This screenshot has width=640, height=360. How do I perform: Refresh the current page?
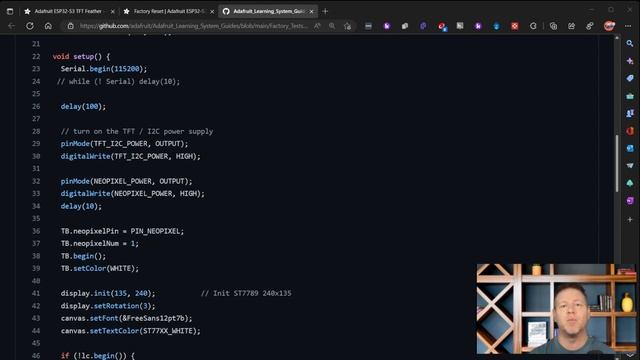pyautogui.click(x=30, y=26)
